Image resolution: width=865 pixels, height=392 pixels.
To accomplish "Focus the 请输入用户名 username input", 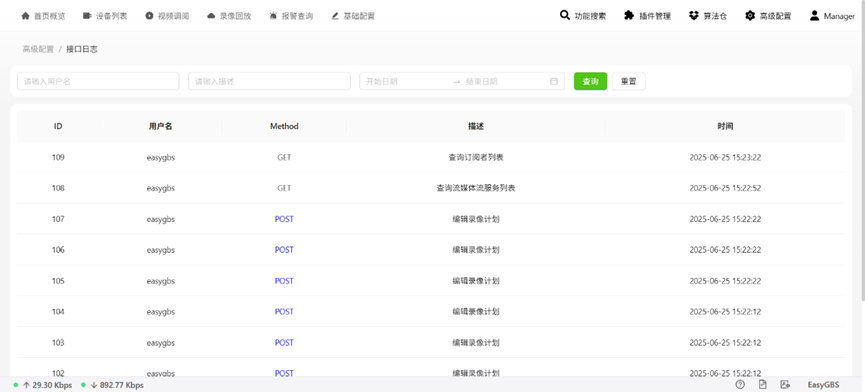I will pyautogui.click(x=98, y=81).
